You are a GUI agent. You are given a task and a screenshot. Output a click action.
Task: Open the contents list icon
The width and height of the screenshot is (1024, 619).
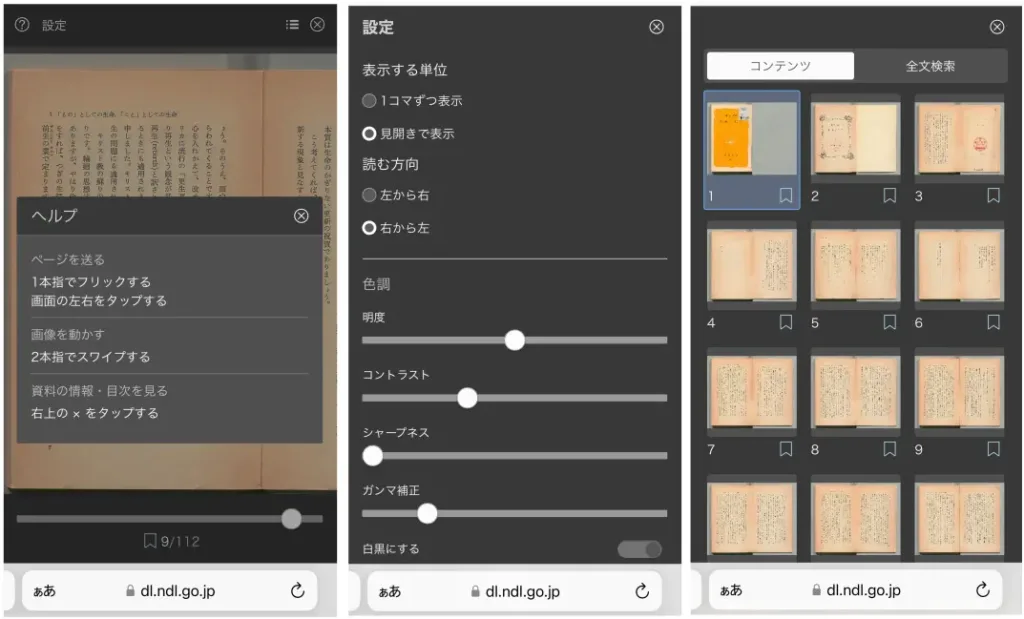click(292, 25)
